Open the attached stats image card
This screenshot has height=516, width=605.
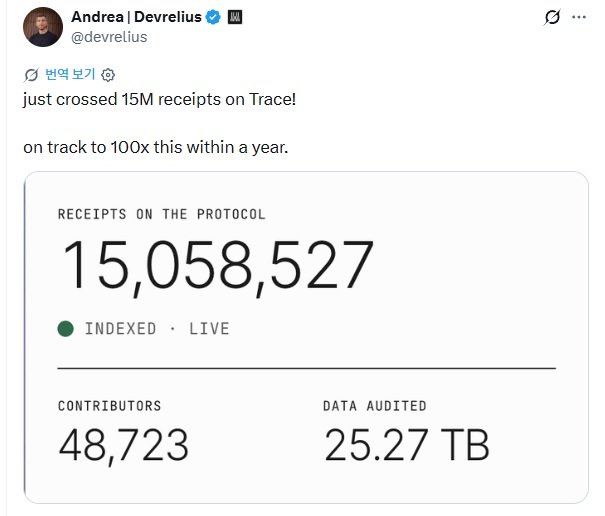point(306,337)
